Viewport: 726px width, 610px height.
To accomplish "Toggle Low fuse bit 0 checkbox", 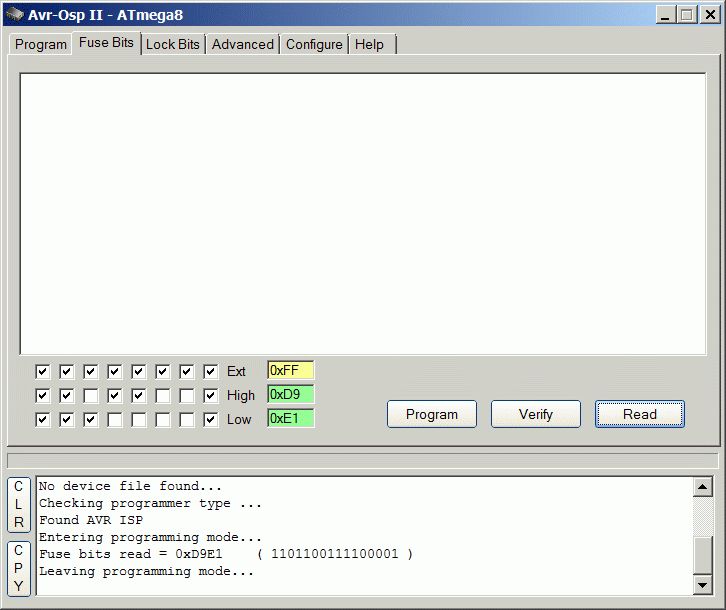I will click(211, 420).
